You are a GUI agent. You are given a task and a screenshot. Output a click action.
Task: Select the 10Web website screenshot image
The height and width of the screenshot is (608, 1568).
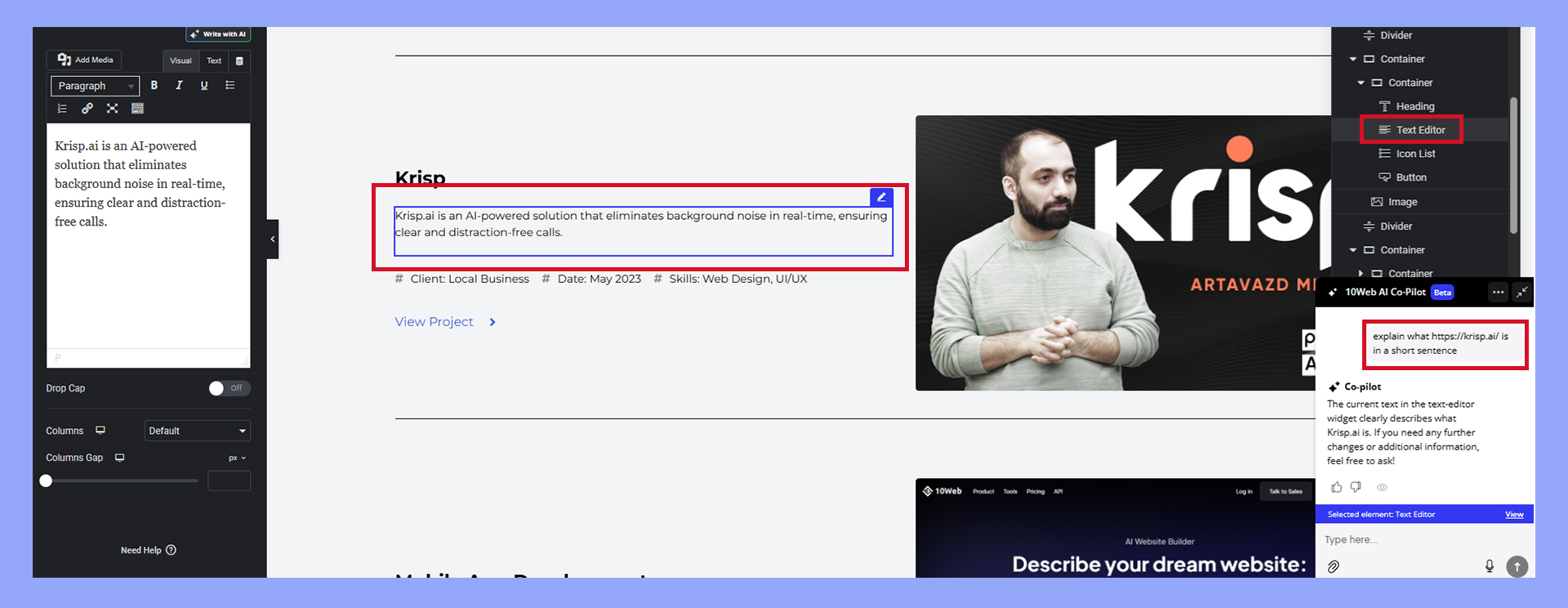[1116, 528]
